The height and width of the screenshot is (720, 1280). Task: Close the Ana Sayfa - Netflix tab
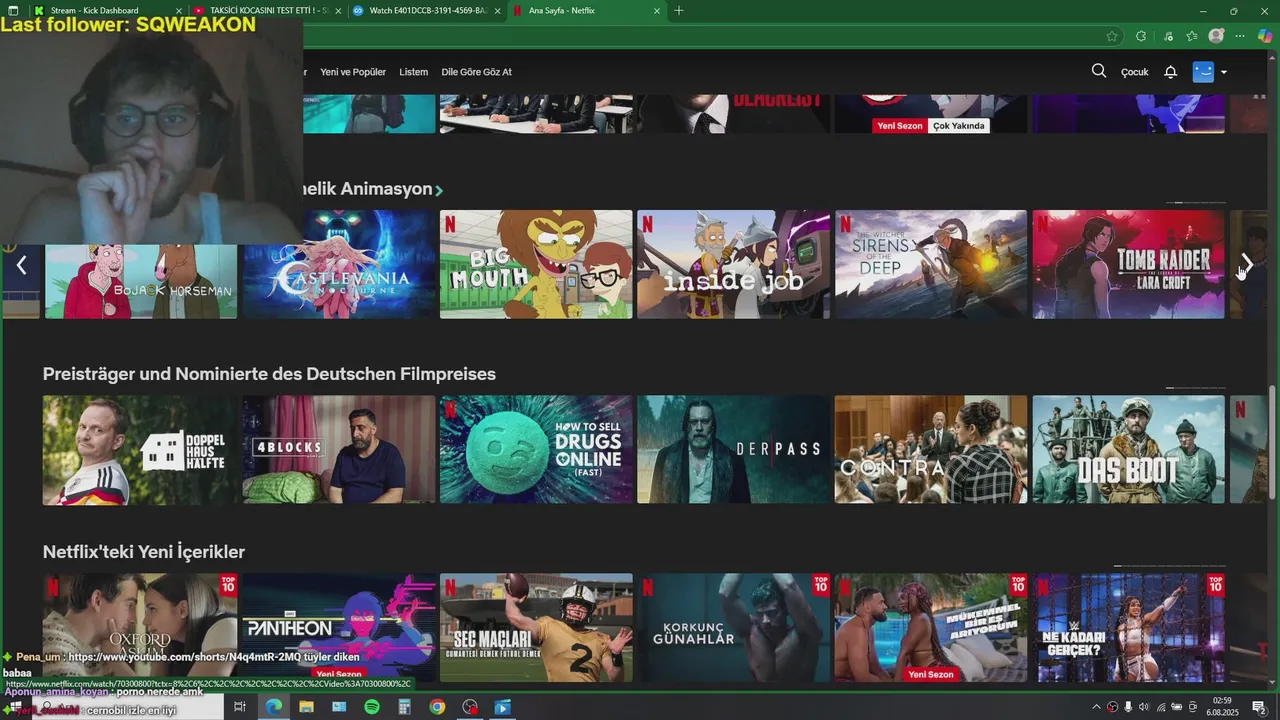pos(657,11)
